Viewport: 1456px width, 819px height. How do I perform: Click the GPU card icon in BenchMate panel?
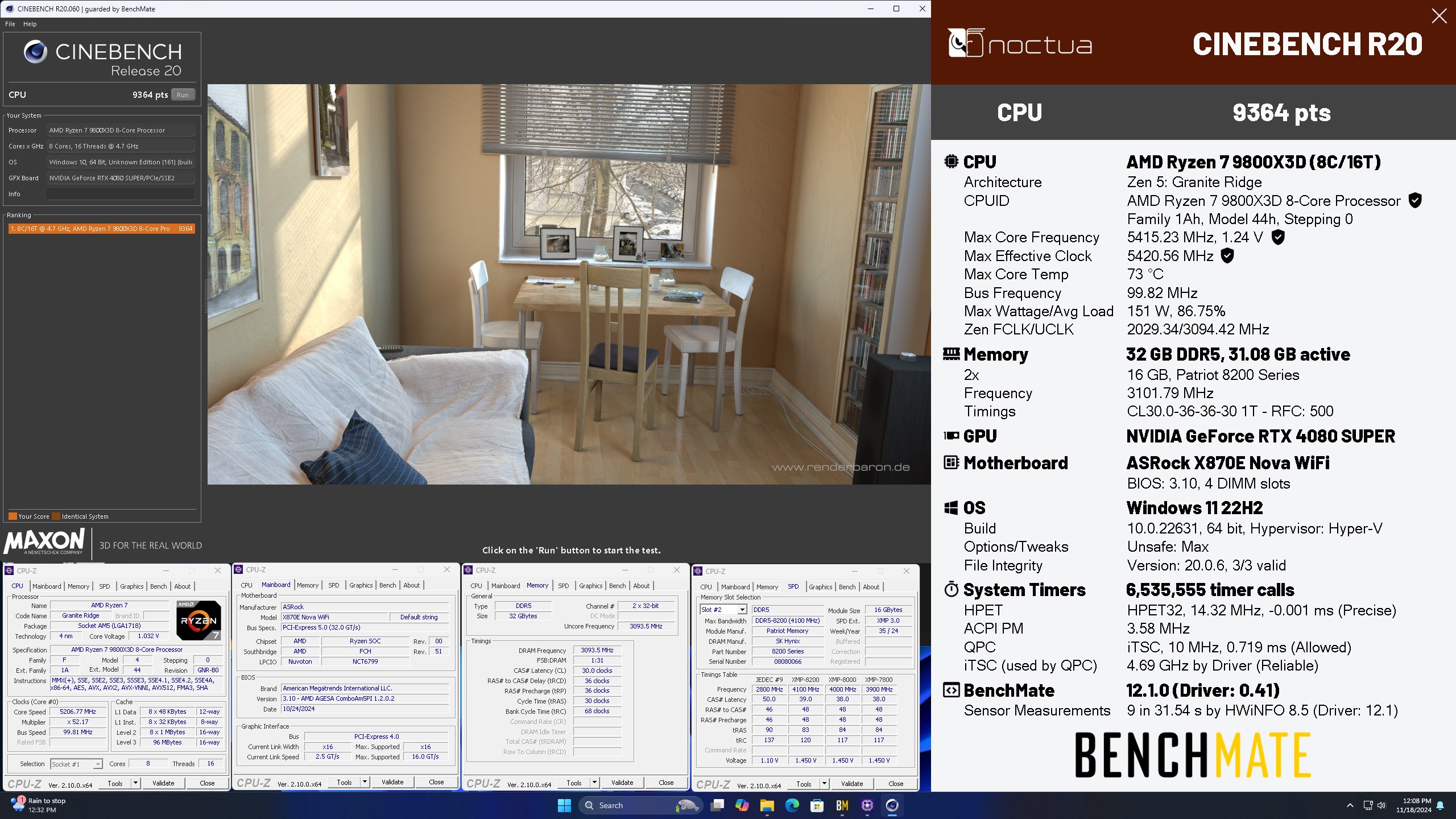(951, 436)
